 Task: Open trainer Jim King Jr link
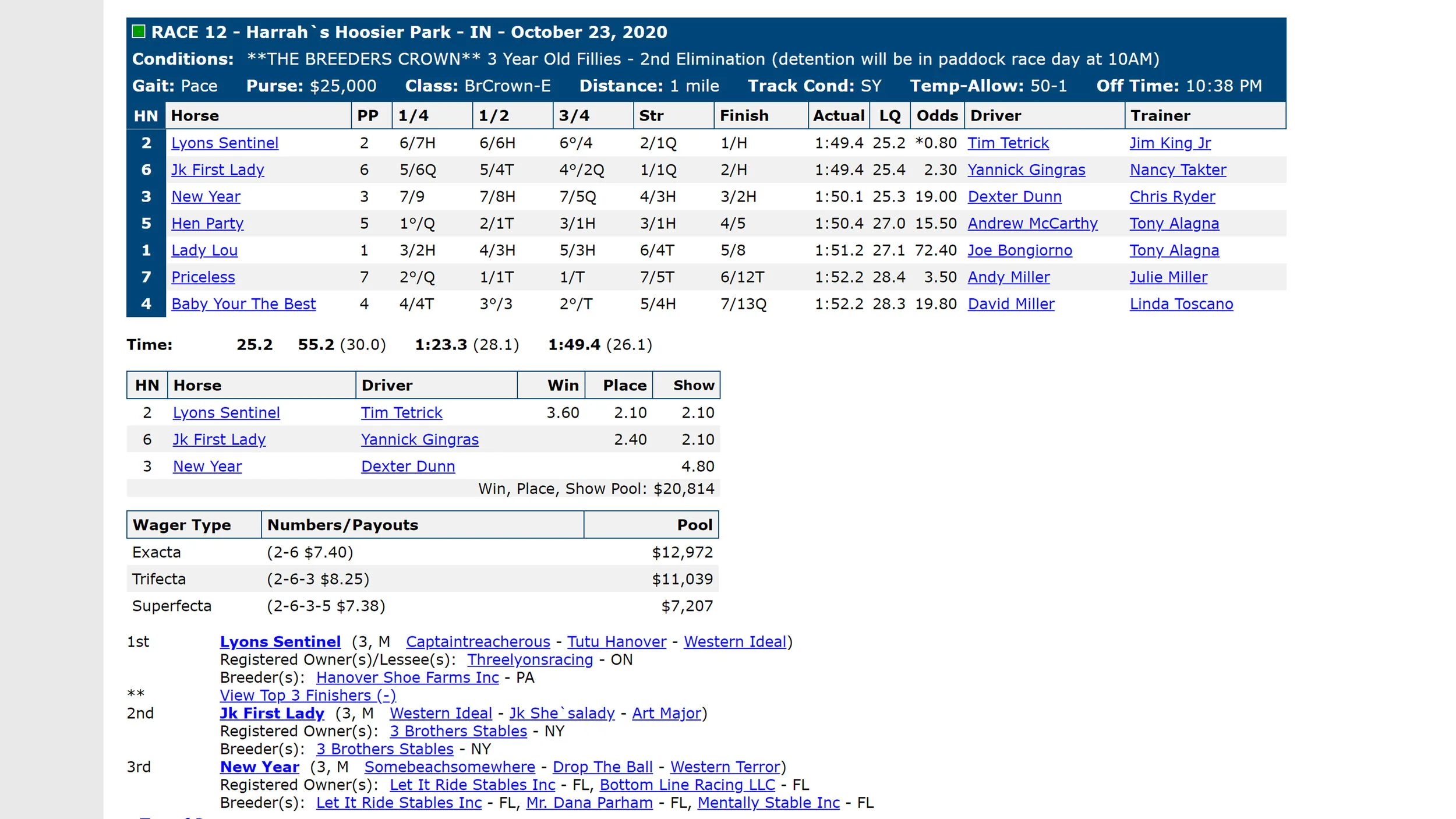(1169, 143)
